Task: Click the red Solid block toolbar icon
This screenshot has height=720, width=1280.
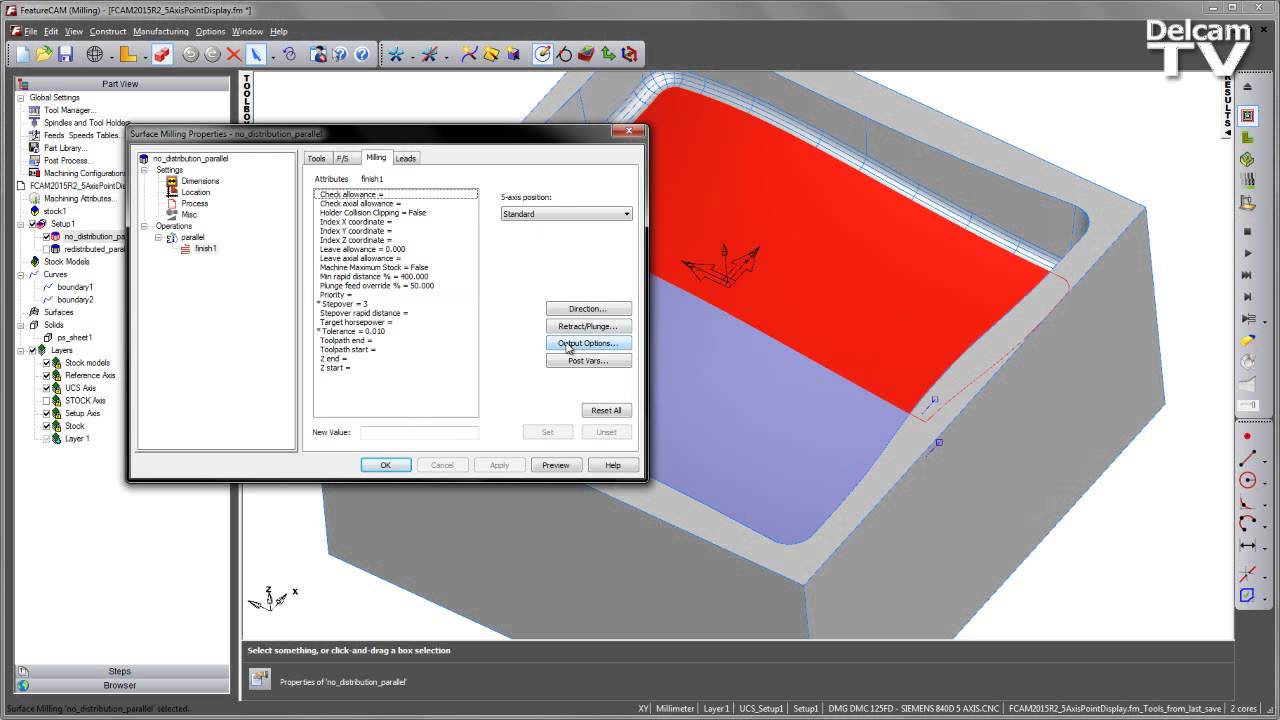Action: 162,54
